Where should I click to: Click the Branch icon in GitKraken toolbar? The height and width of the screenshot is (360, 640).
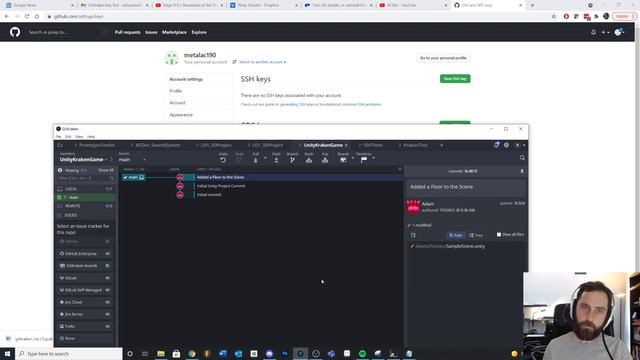pos(292,160)
